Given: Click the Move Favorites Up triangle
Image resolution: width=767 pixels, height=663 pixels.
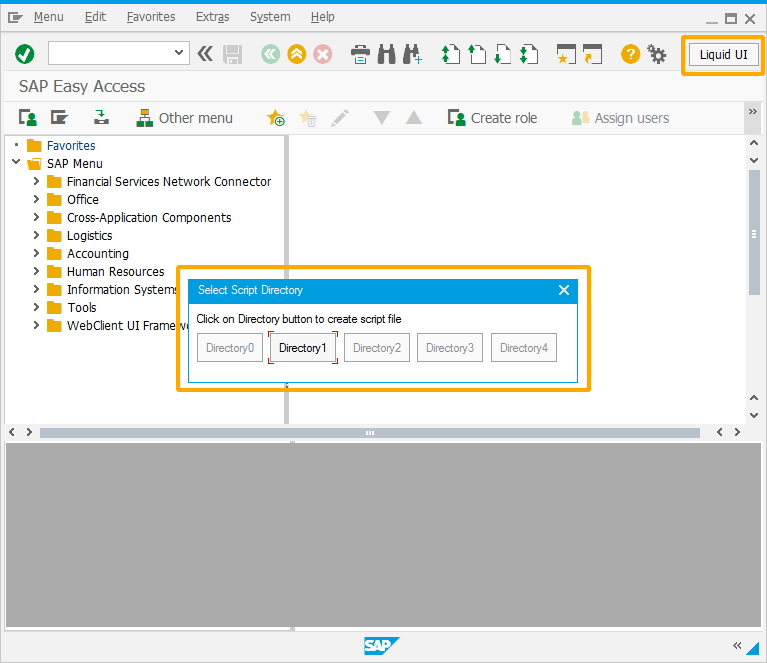Looking at the screenshot, I should click(414, 117).
